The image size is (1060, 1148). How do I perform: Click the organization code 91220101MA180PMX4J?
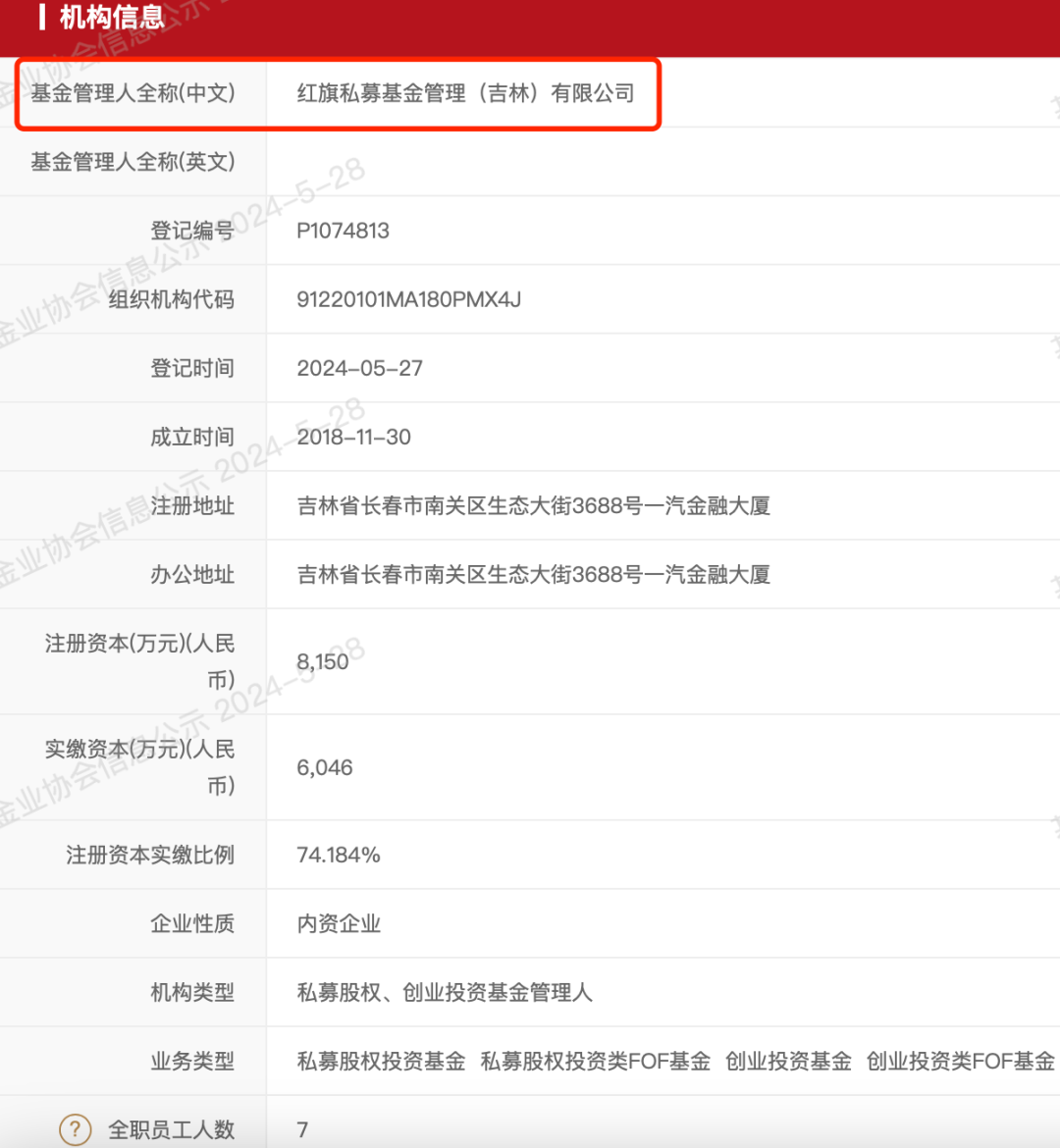coord(408,299)
